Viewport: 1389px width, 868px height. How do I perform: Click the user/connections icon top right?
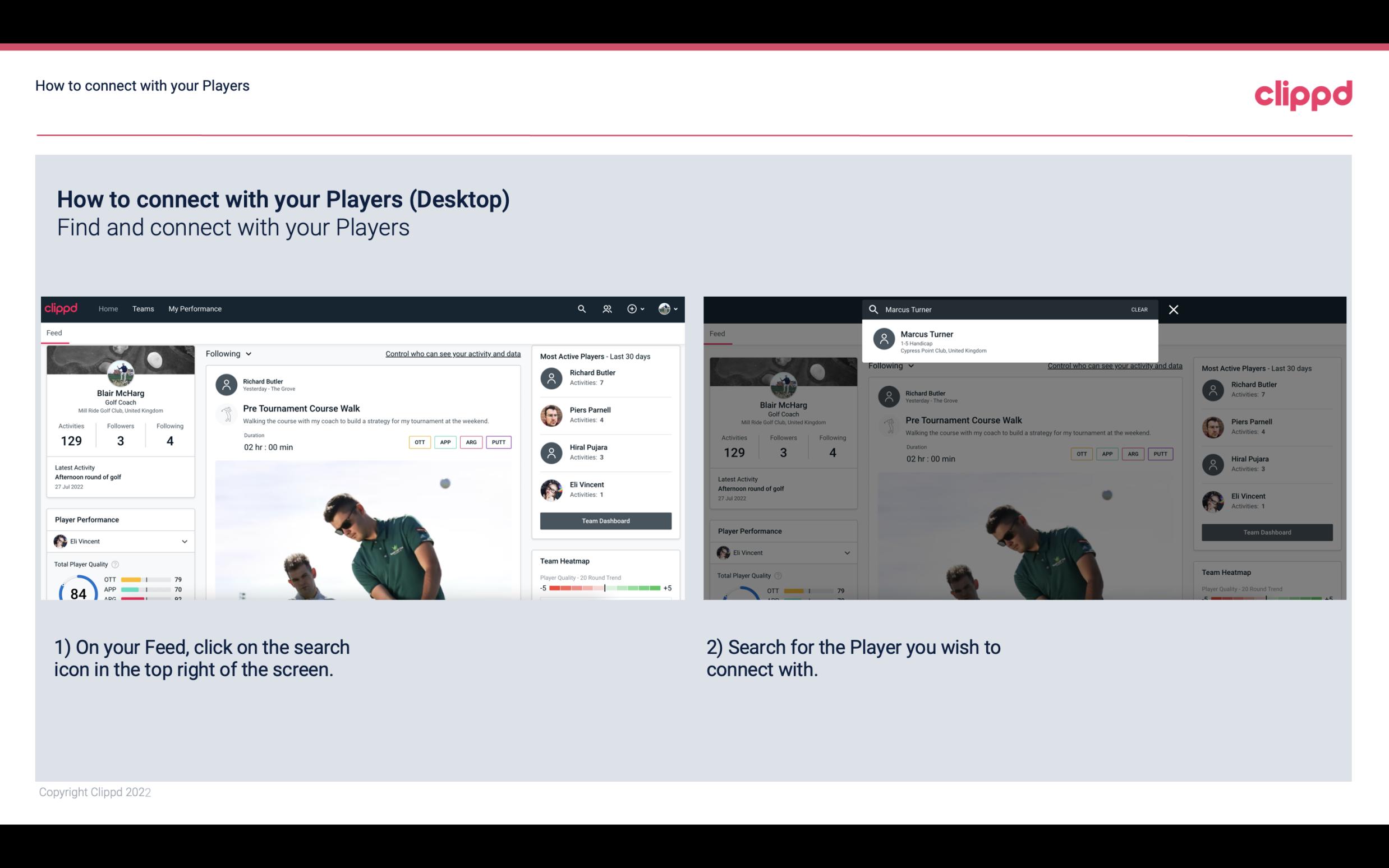pyautogui.click(x=606, y=308)
